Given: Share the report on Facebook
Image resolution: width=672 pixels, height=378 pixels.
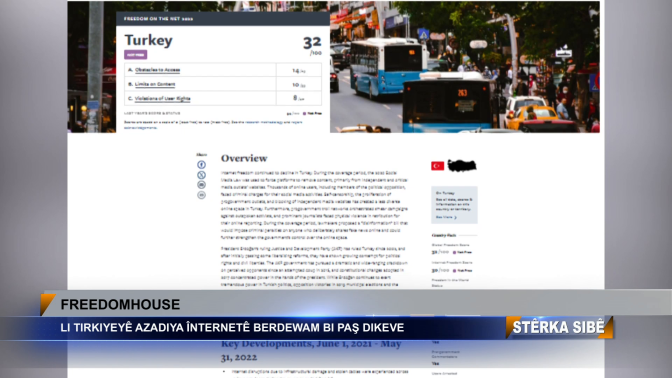Looking at the screenshot, I should pyautogui.click(x=201, y=165).
